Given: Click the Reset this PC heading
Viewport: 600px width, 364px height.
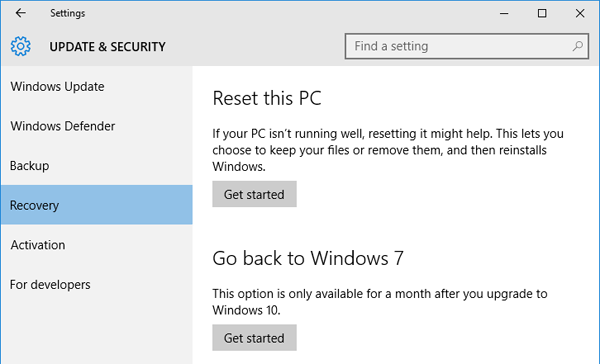Looking at the screenshot, I should (267, 98).
